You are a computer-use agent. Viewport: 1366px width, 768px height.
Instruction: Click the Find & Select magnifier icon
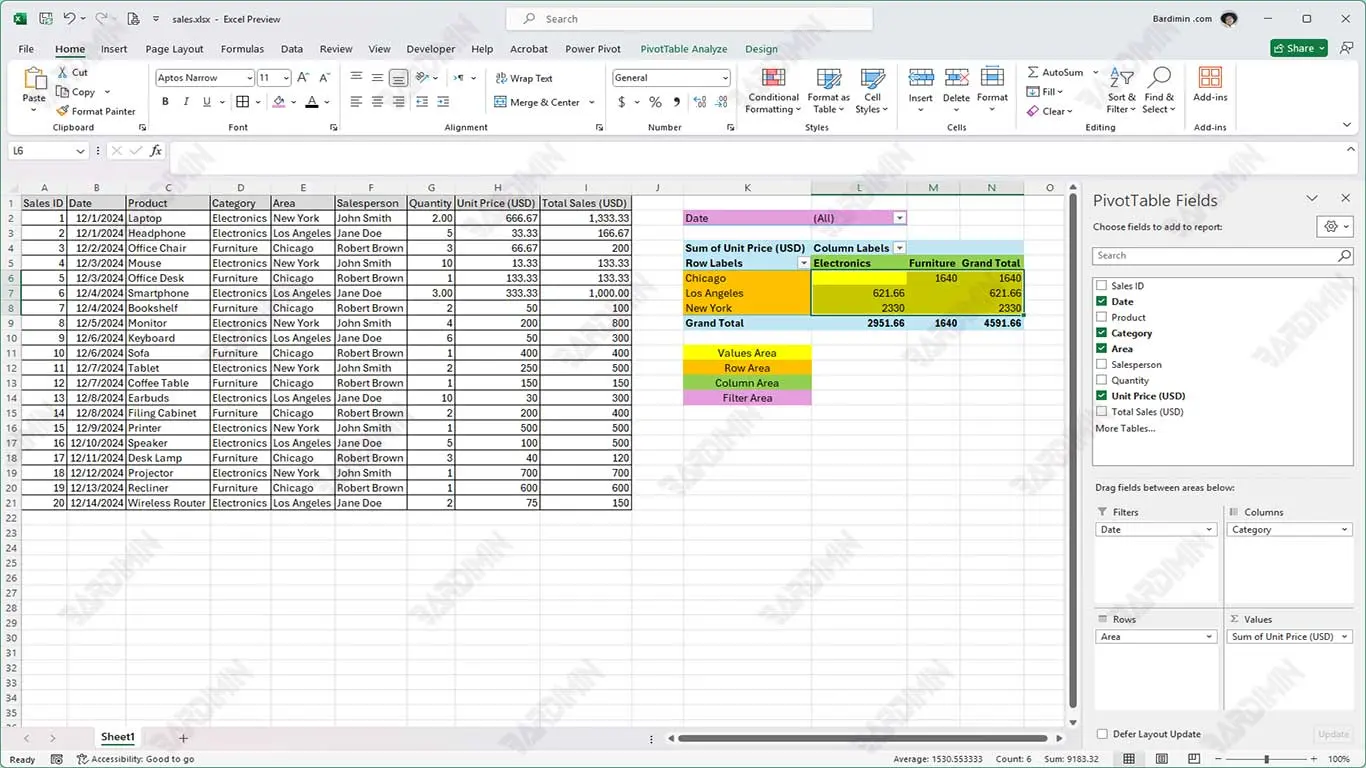1160,79
